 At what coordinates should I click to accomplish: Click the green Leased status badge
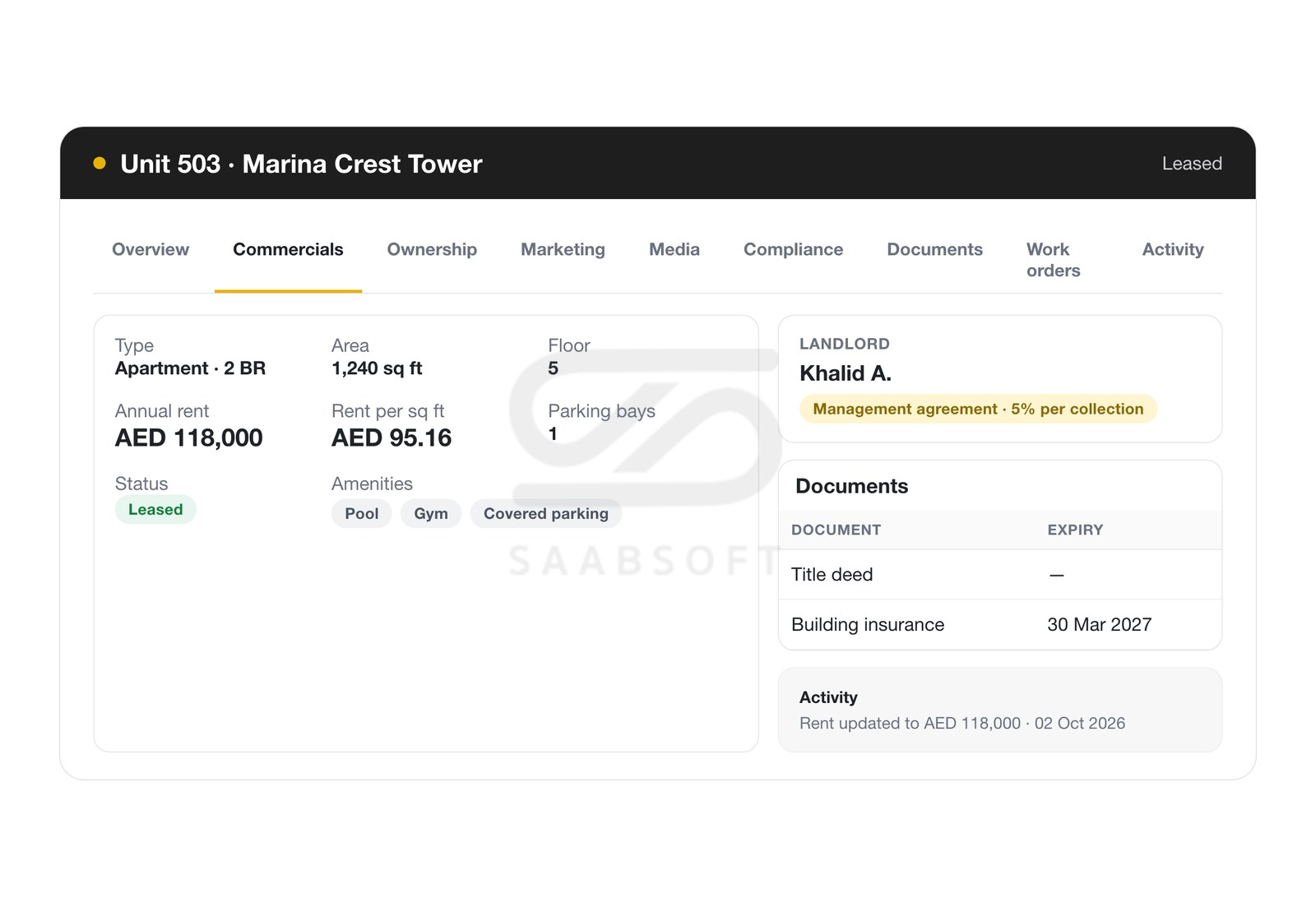pyautogui.click(x=155, y=510)
